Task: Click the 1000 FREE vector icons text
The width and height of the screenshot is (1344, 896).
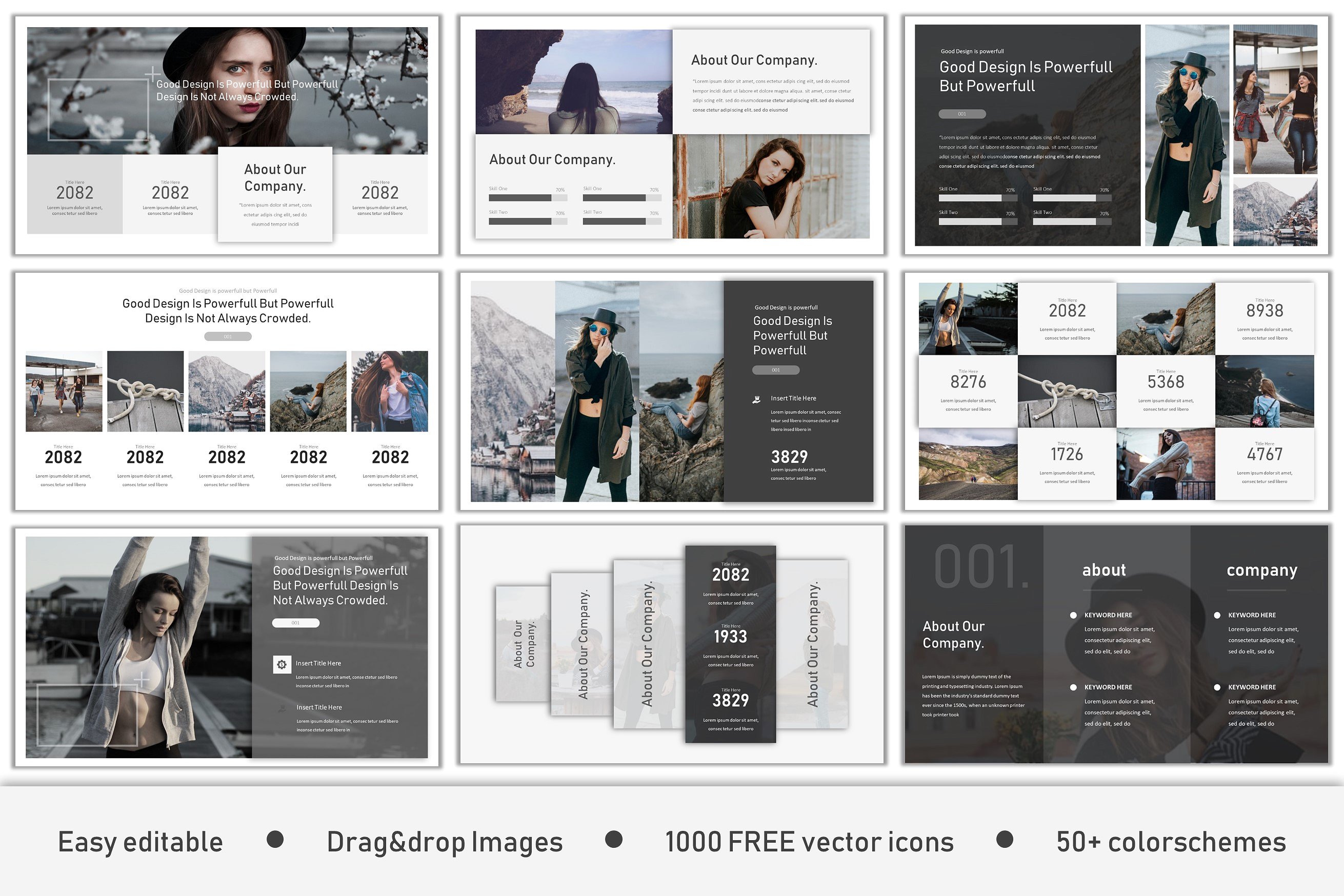Action: point(809,842)
